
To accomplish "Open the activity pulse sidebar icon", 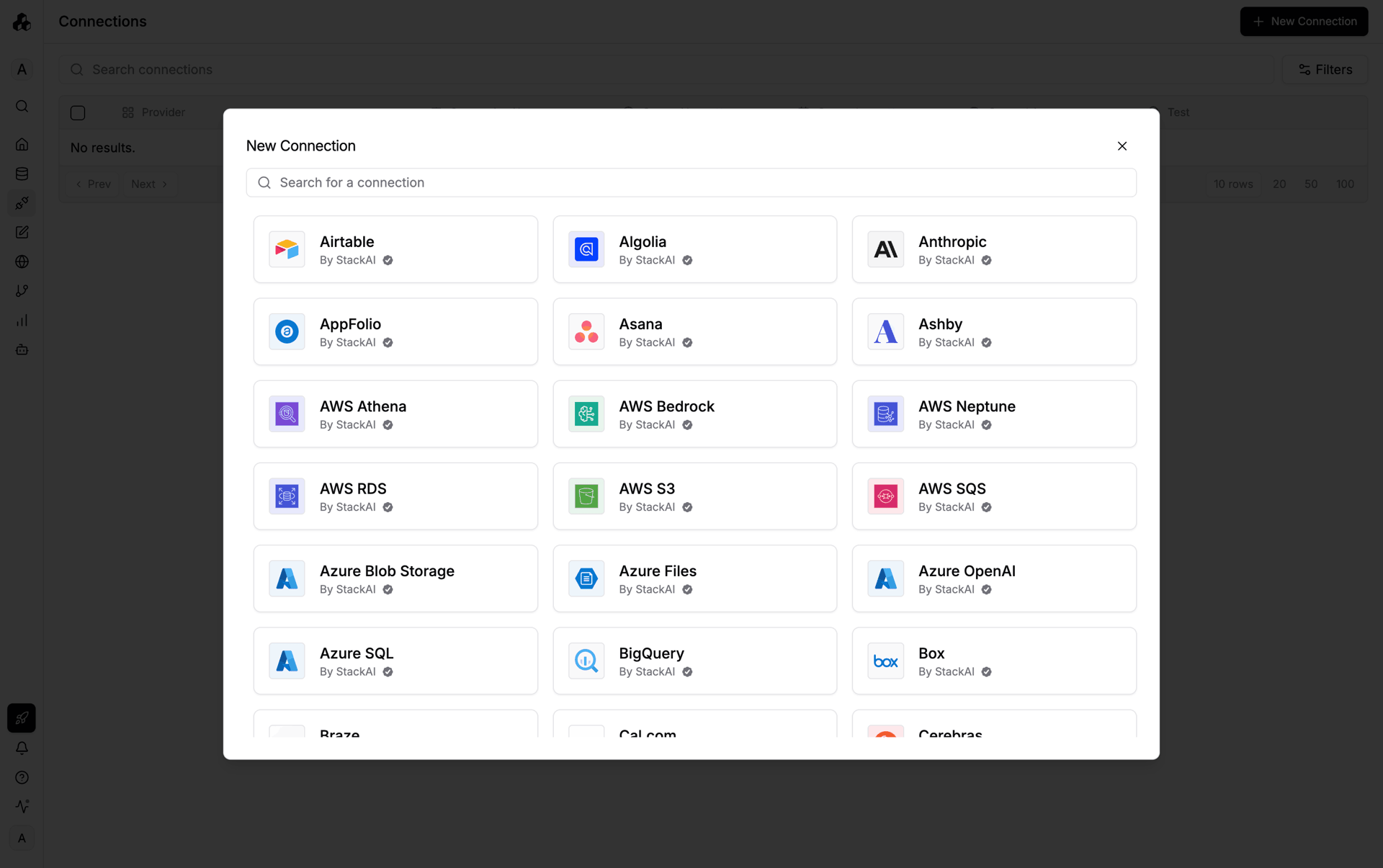I will (22, 806).
